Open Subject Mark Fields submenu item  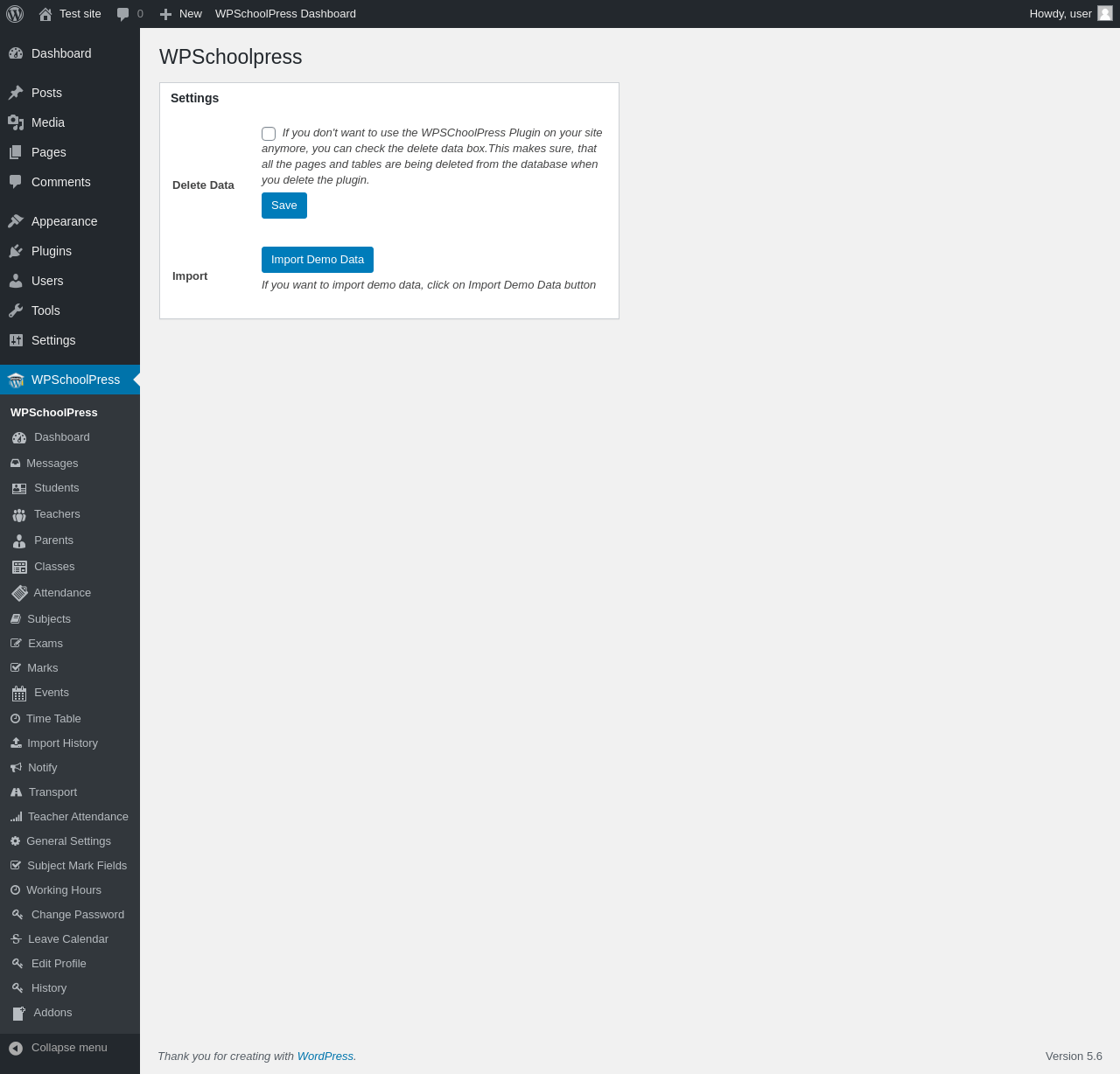click(x=70, y=866)
